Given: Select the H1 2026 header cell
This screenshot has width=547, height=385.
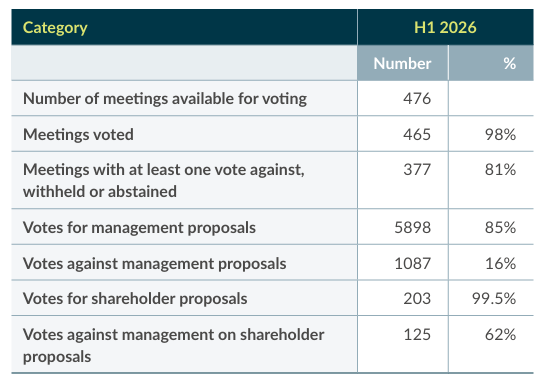Looking at the screenshot, I should pyautogui.click(x=445, y=27).
